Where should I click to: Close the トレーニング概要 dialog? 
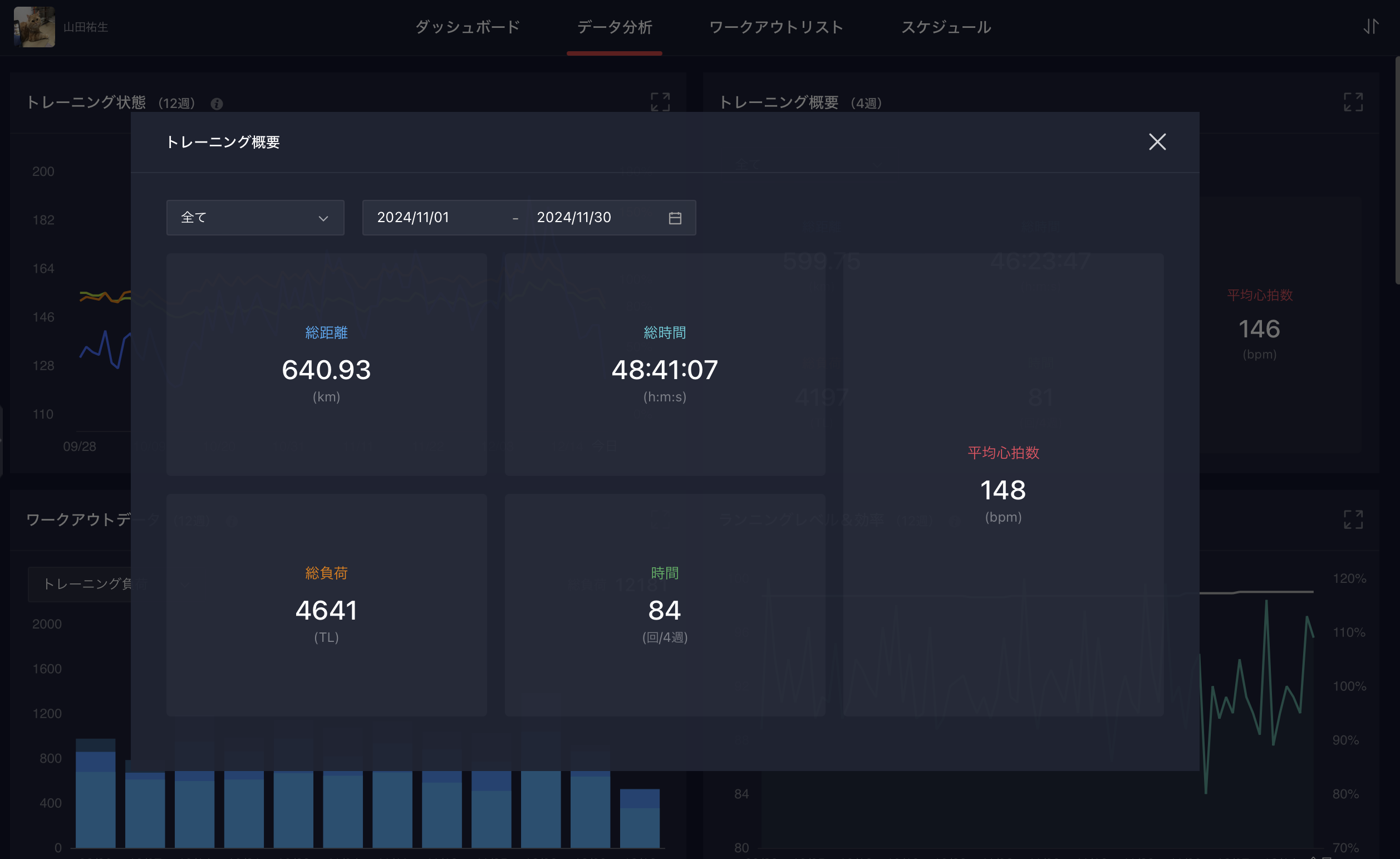1157,141
